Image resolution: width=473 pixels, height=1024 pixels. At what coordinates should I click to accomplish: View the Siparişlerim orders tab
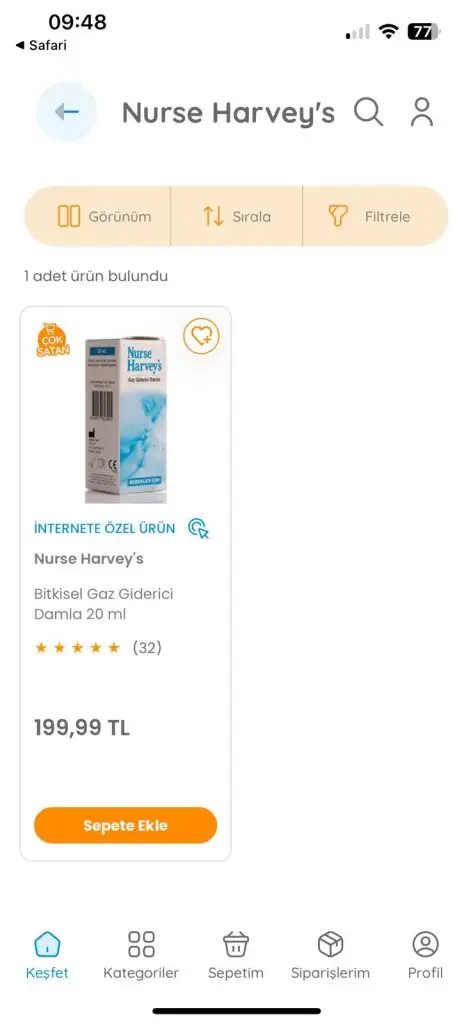click(x=331, y=955)
